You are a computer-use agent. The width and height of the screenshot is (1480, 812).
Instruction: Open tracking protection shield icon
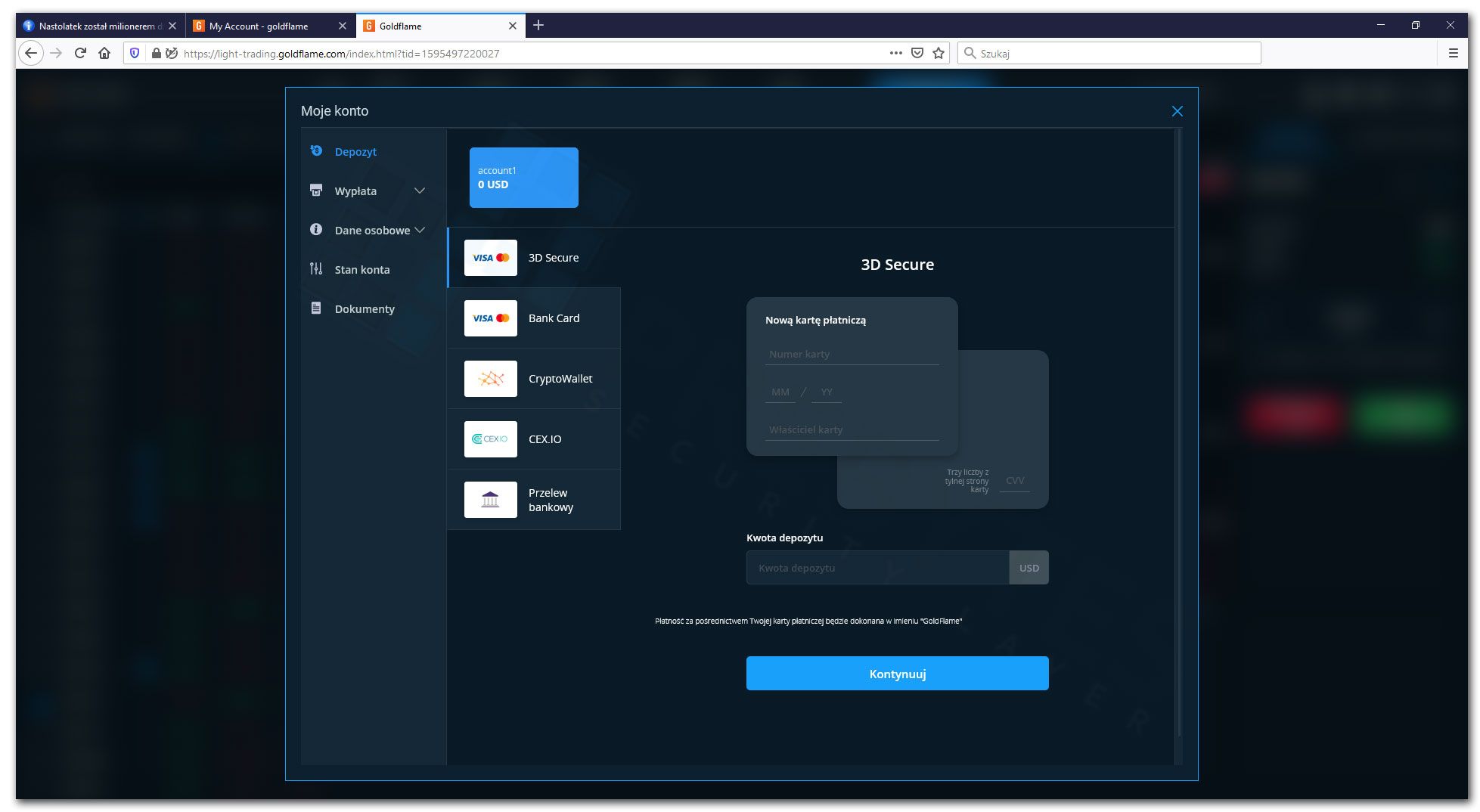point(135,53)
